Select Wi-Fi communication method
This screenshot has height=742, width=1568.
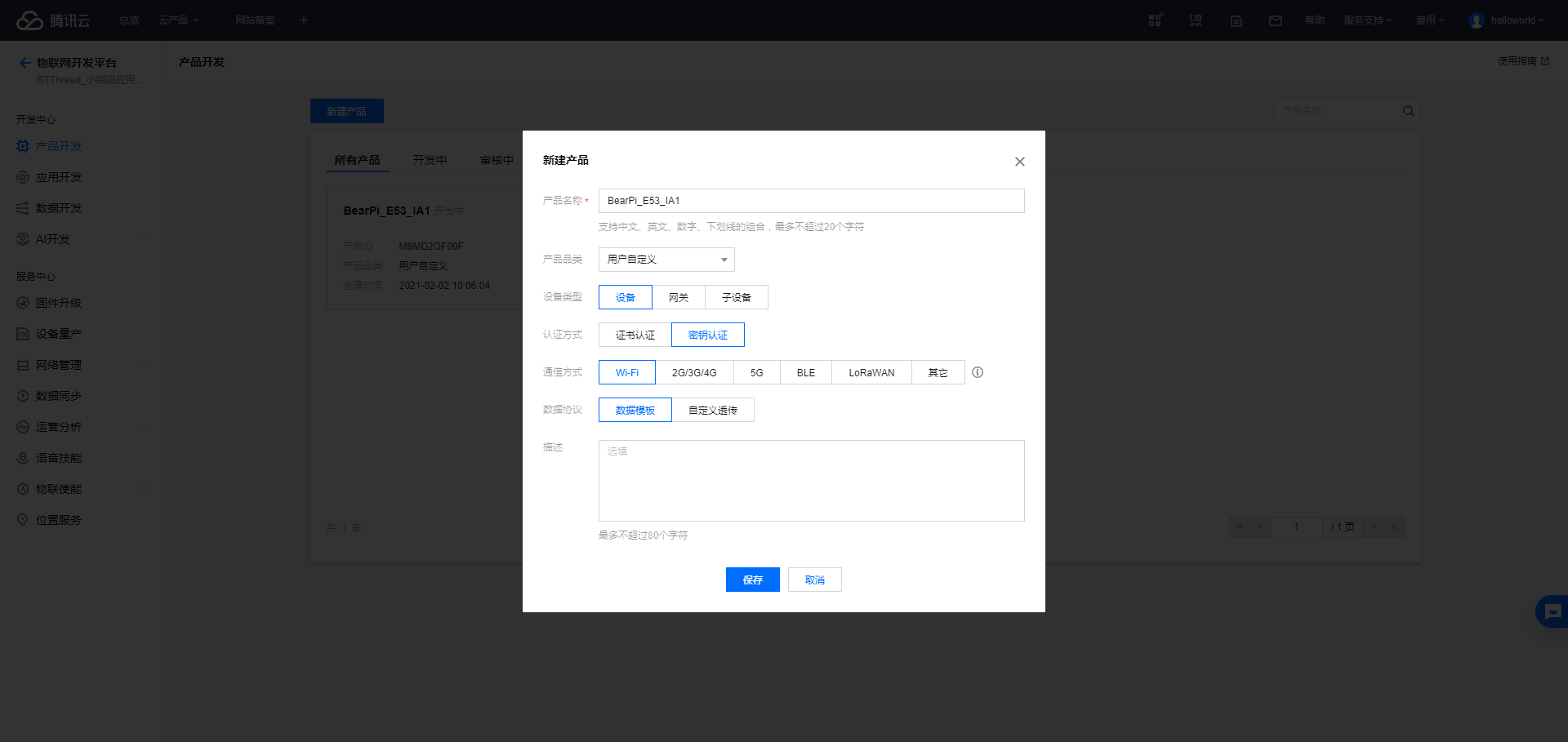627,372
